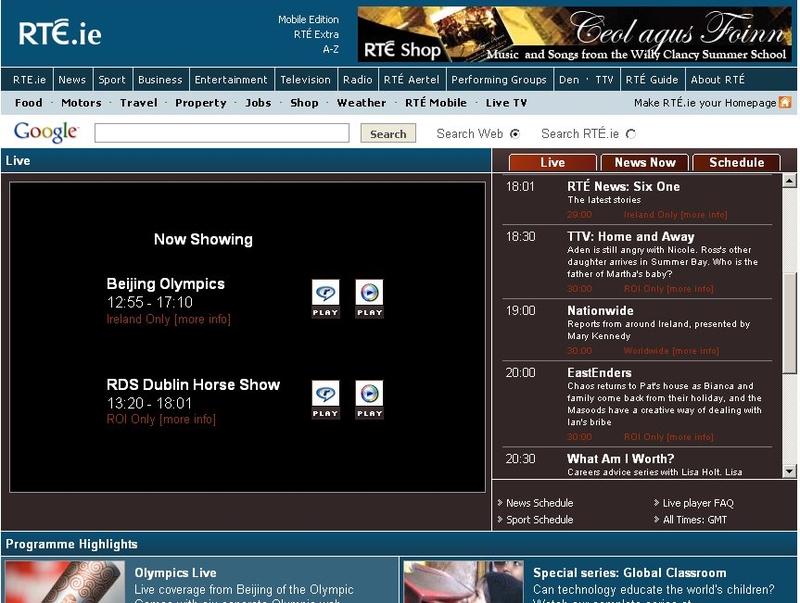Select the Search RTÉ.ie radio button

[631, 134]
